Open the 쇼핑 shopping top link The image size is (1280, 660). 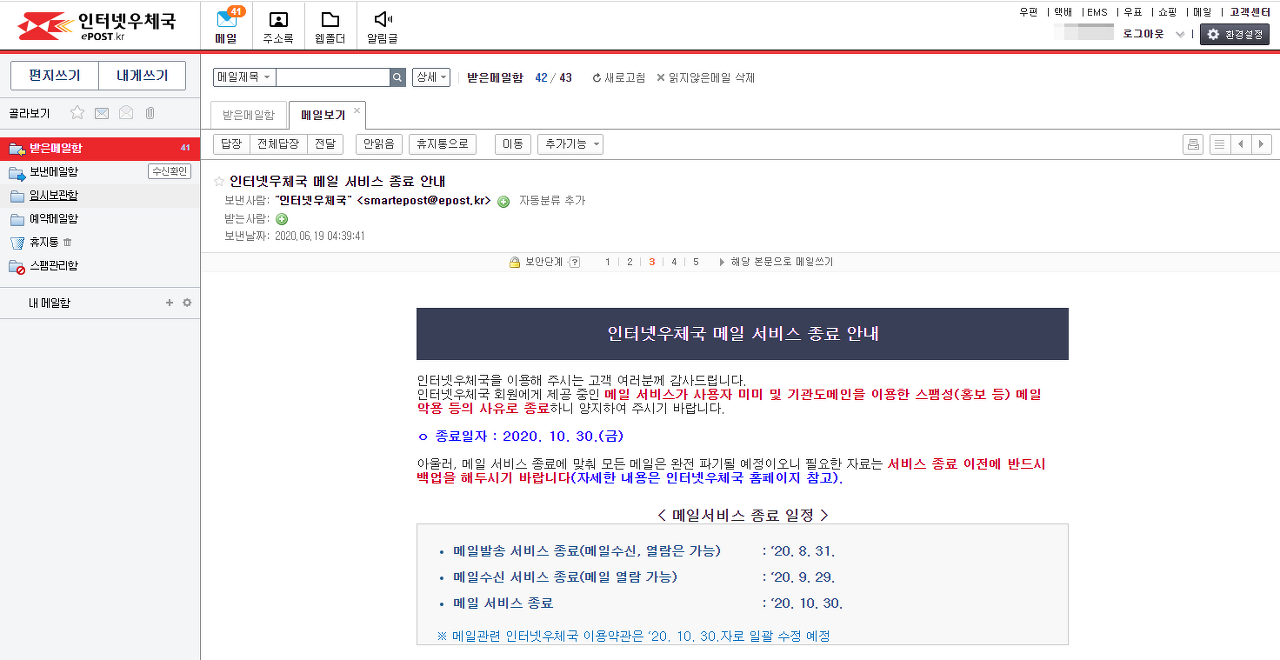click(1167, 12)
